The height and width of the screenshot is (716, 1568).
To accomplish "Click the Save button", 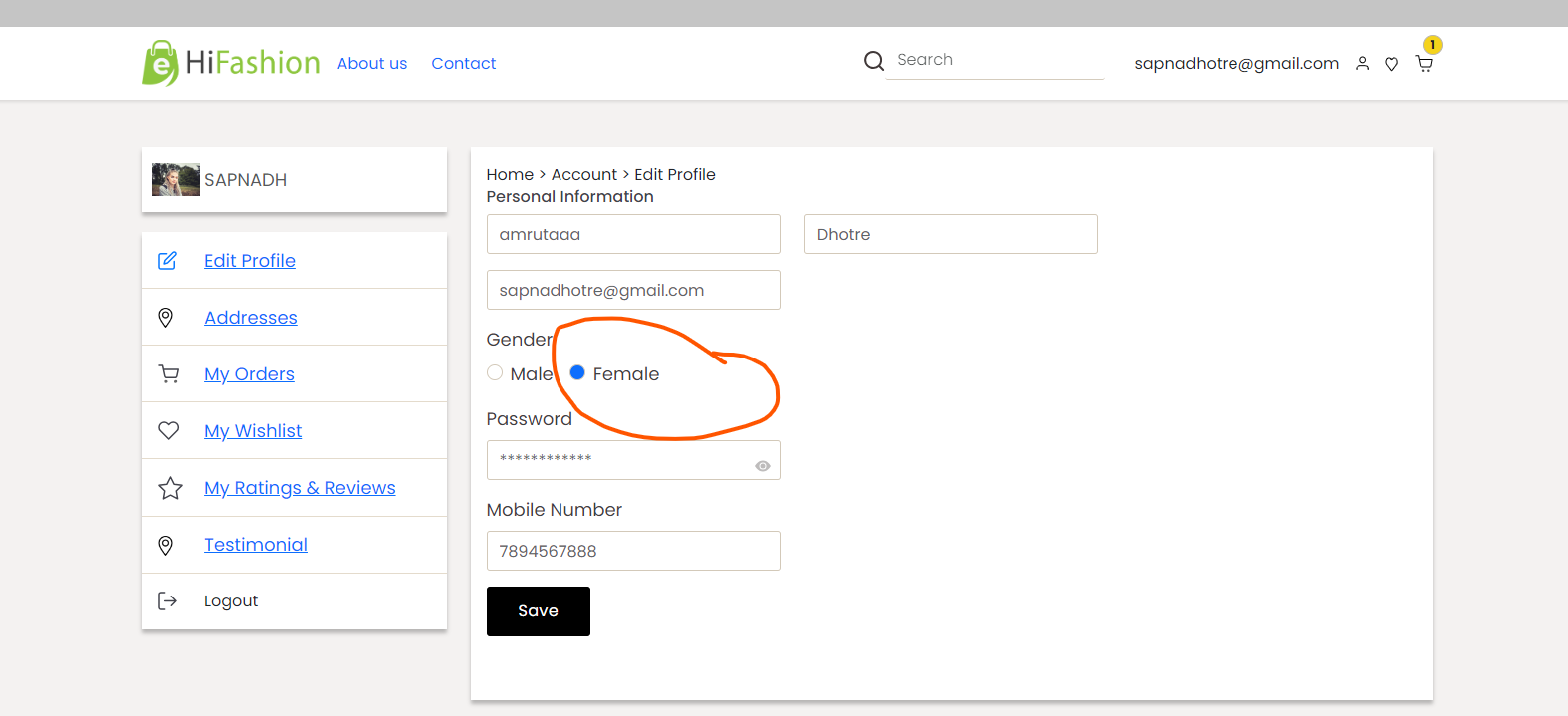I will point(539,611).
